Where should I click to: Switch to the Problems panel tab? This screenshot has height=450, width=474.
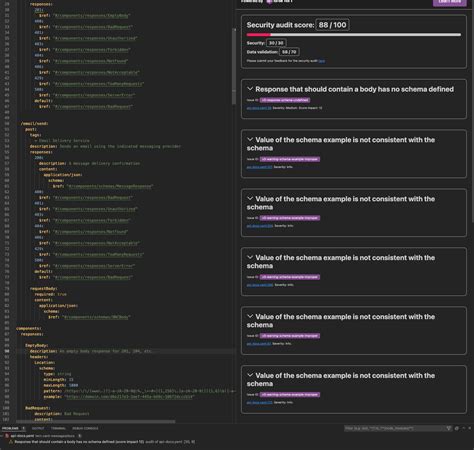tap(10, 428)
